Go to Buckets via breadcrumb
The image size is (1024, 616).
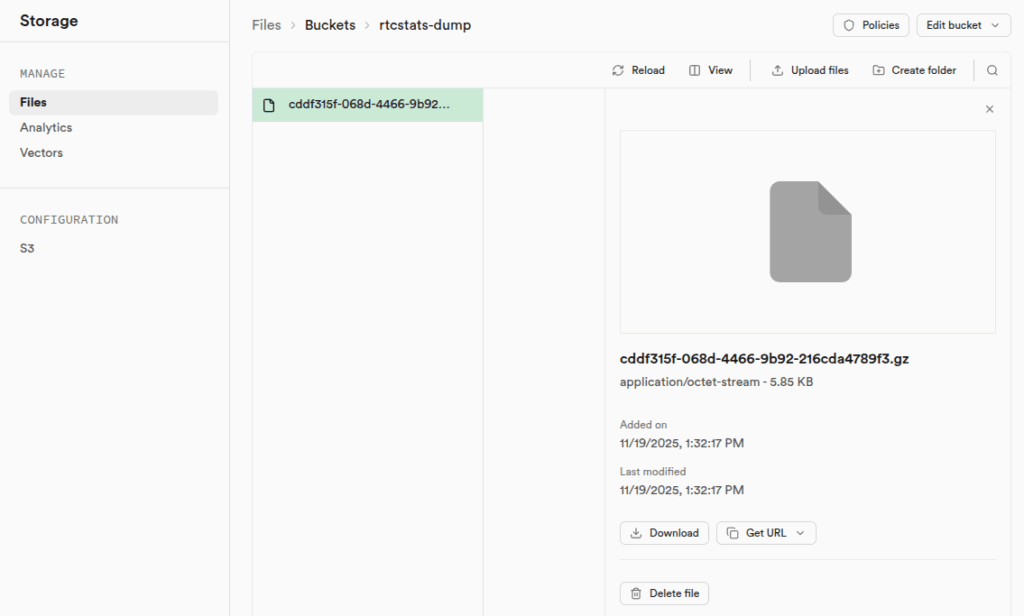tap(330, 25)
